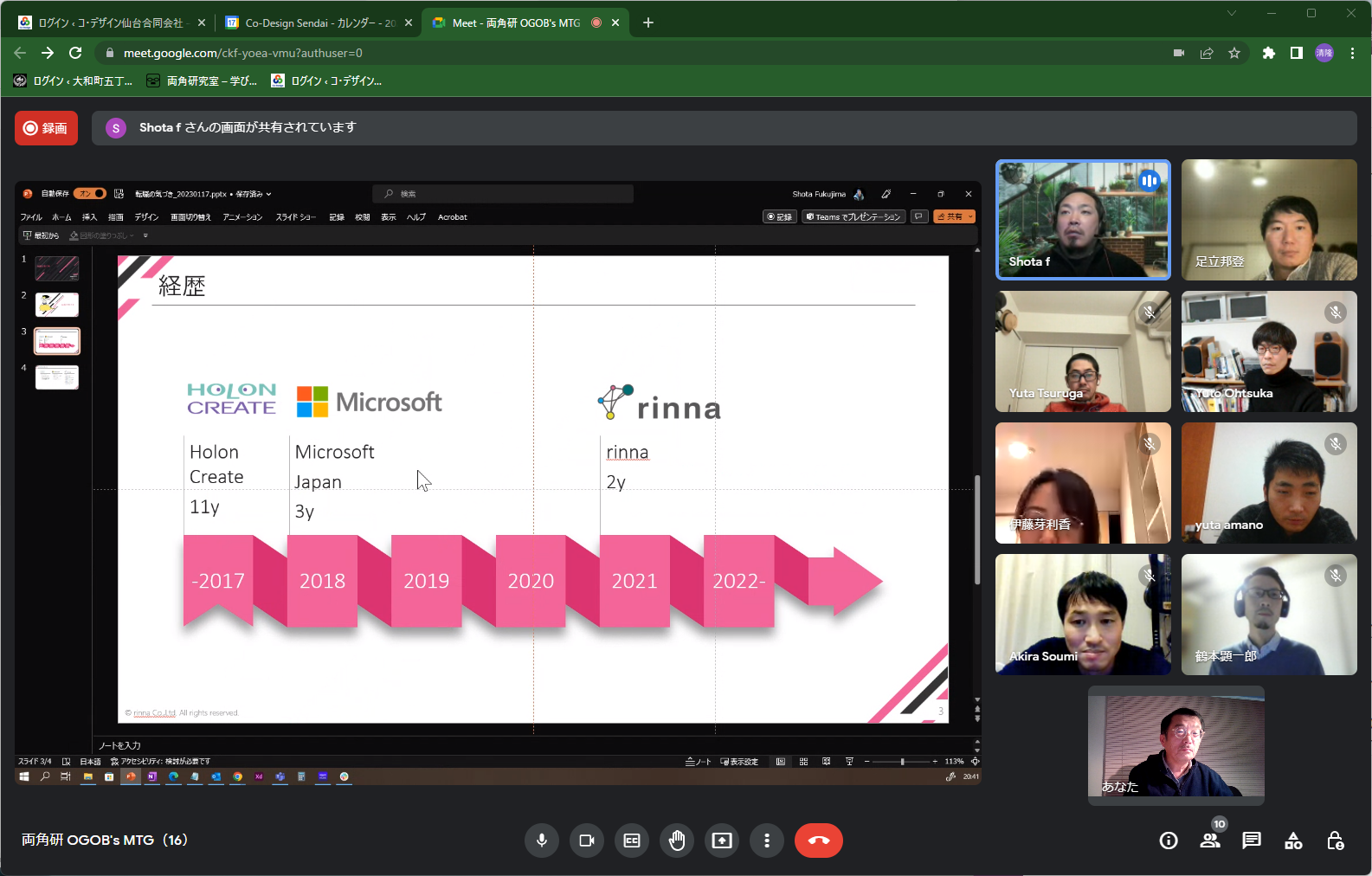The image size is (1372, 876).
Task: Turn off your camera
Action: coord(587,841)
